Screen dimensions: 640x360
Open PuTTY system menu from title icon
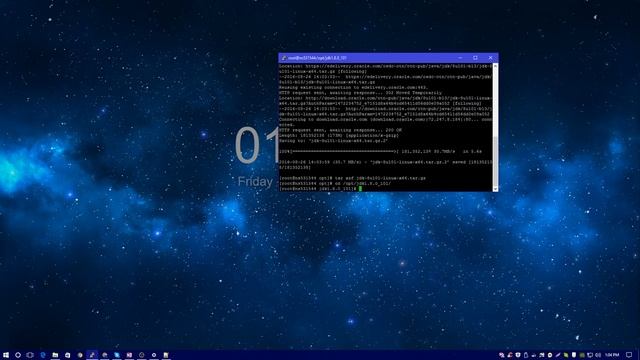coord(284,58)
